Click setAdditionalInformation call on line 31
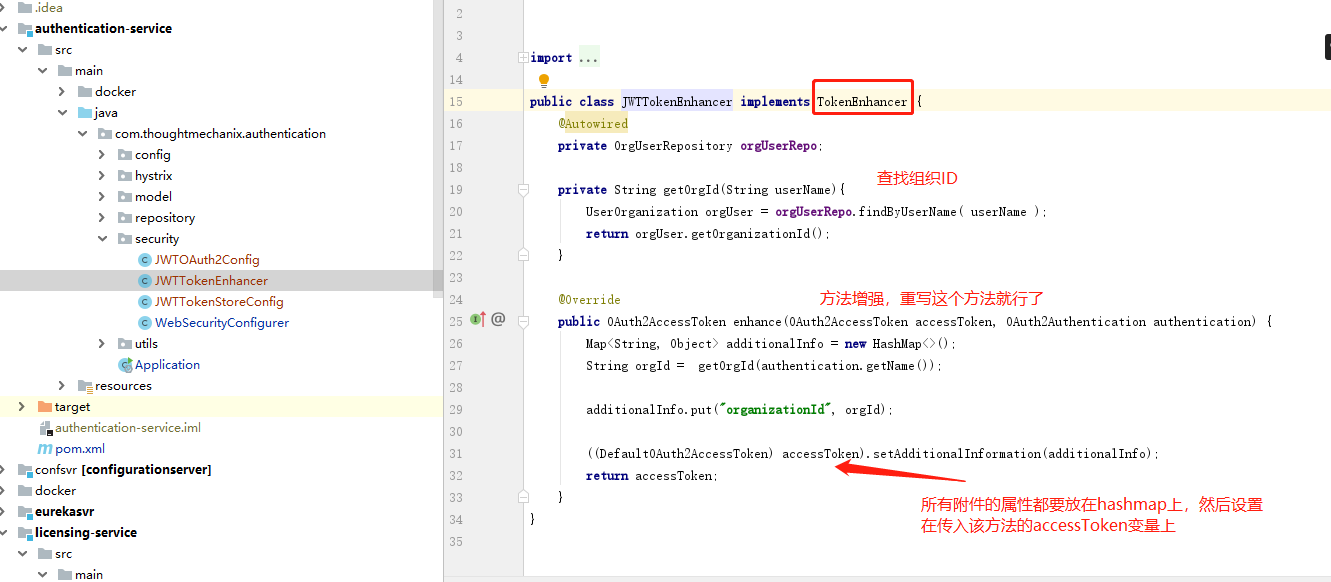1331x582 pixels. [x=957, y=454]
